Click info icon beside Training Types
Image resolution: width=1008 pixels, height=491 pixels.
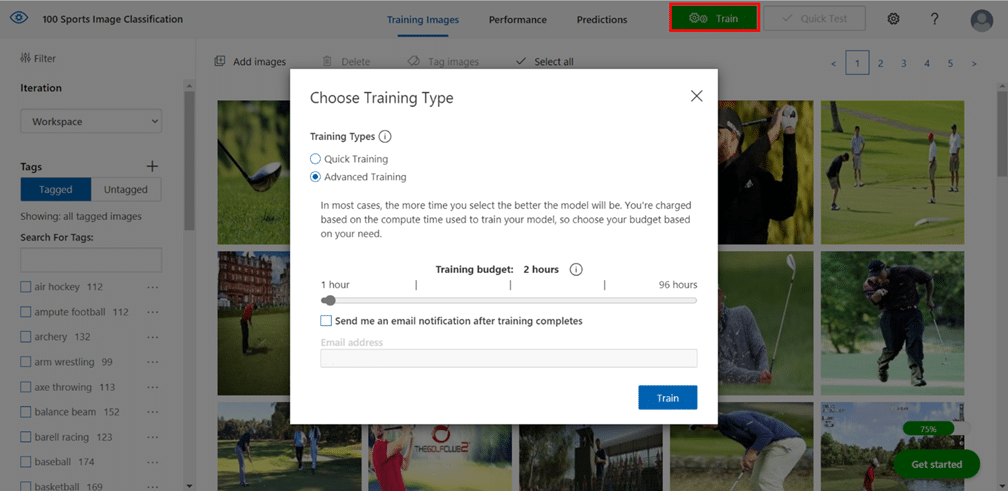pyautogui.click(x=385, y=137)
